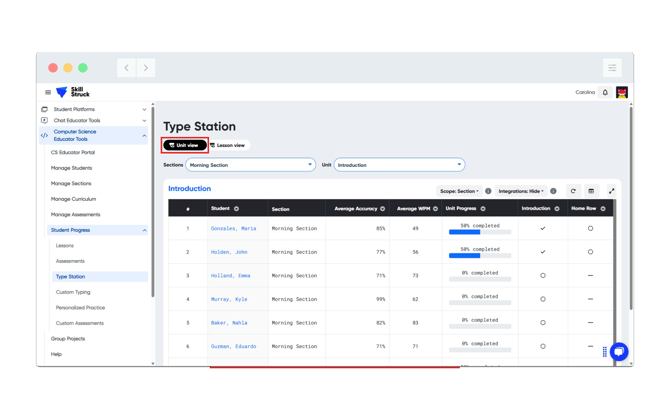Click the main page vertical scrollbar

(x=631, y=208)
